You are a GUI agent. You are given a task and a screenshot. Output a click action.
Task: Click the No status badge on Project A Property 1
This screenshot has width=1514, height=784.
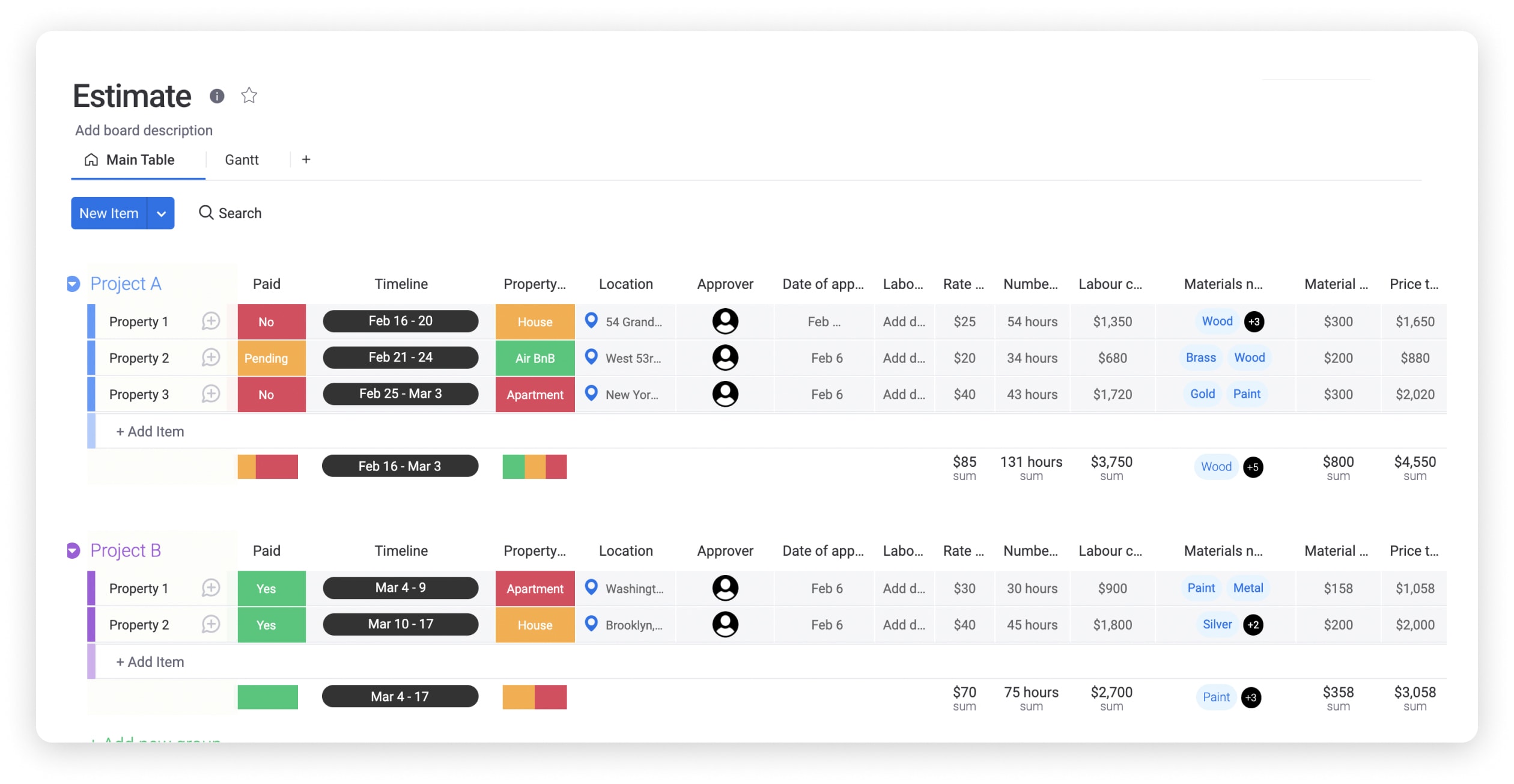pos(266,321)
